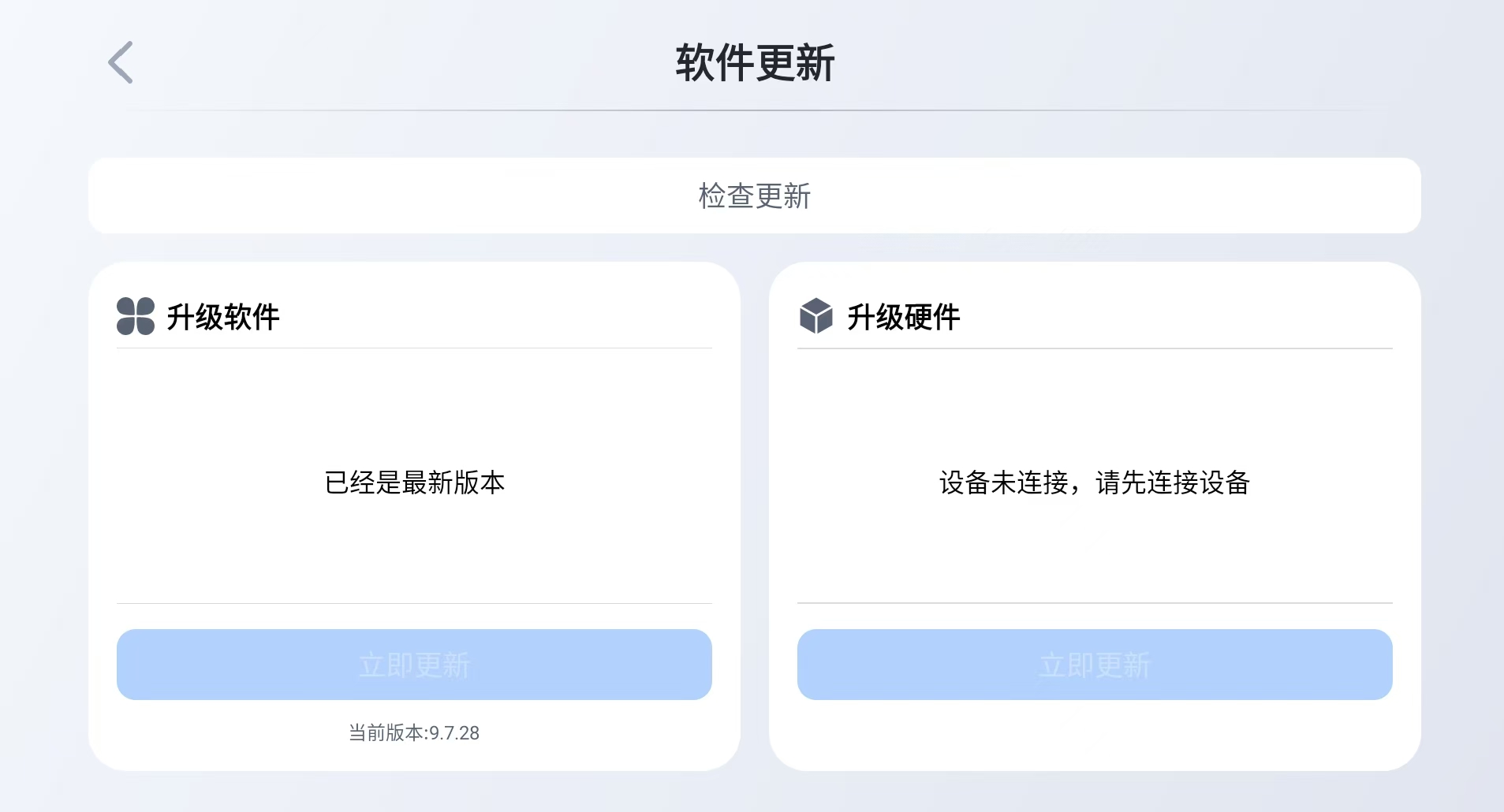Viewport: 1504px width, 812px height.
Task: Select the 升级硬件 heading text
Action: pos(903,317)
